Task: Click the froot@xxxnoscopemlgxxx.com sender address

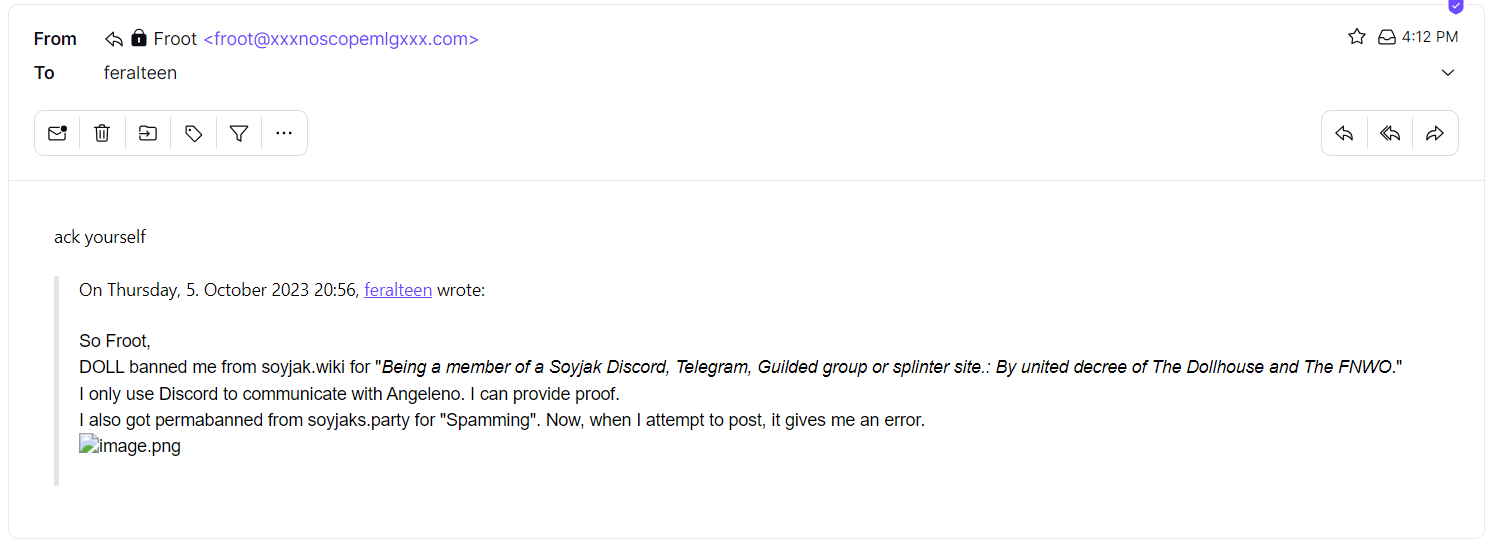Action: click(341, 39)
